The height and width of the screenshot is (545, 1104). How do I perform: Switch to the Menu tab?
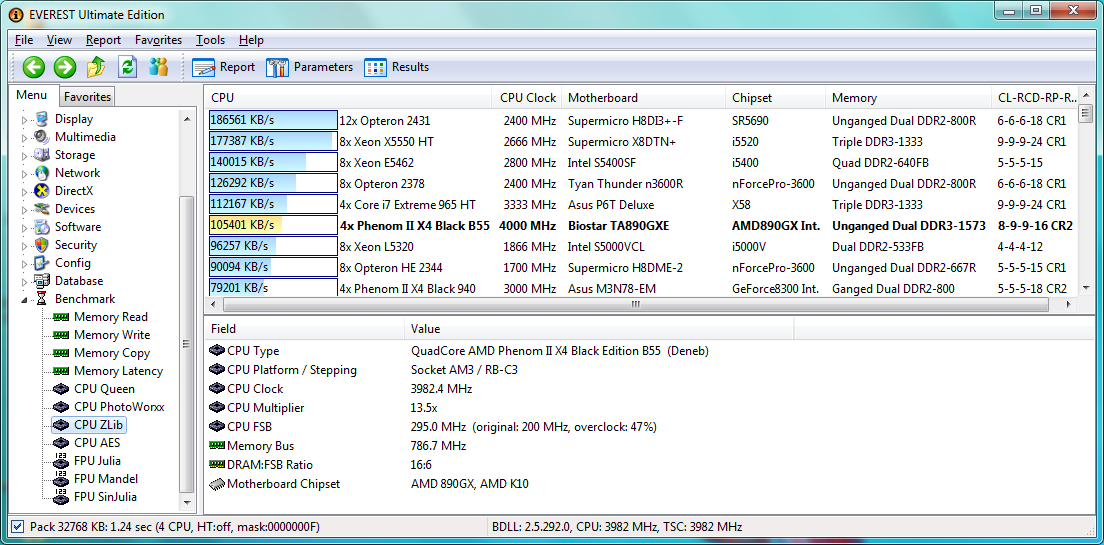(32, 95)
